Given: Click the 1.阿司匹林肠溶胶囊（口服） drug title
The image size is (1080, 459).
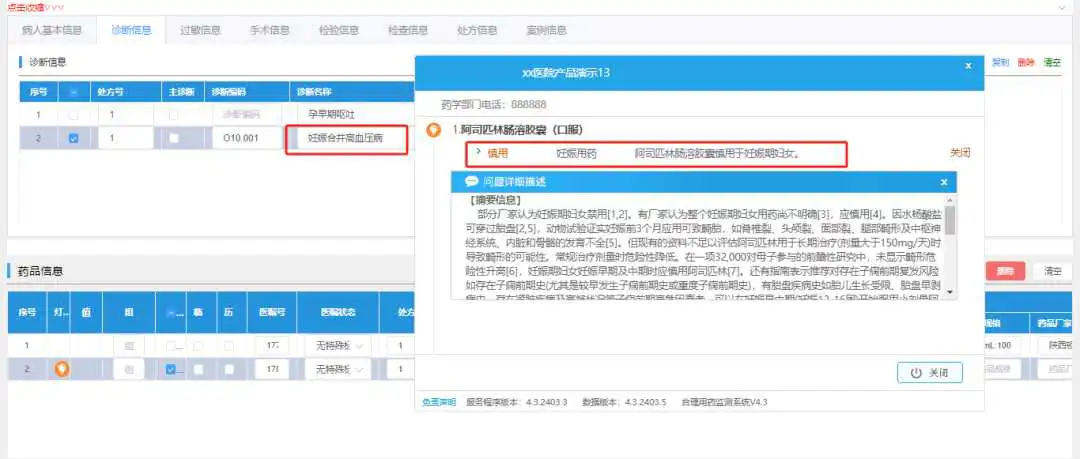Looking at the screenshot, I should [x=519, y=130].
